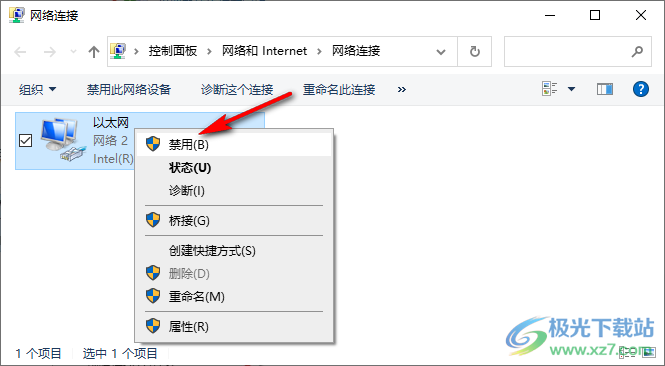Expand the chevron after 网络和 Internet breadcrumb
Viewport: 665px width, 366px height.
coord(319,51)
